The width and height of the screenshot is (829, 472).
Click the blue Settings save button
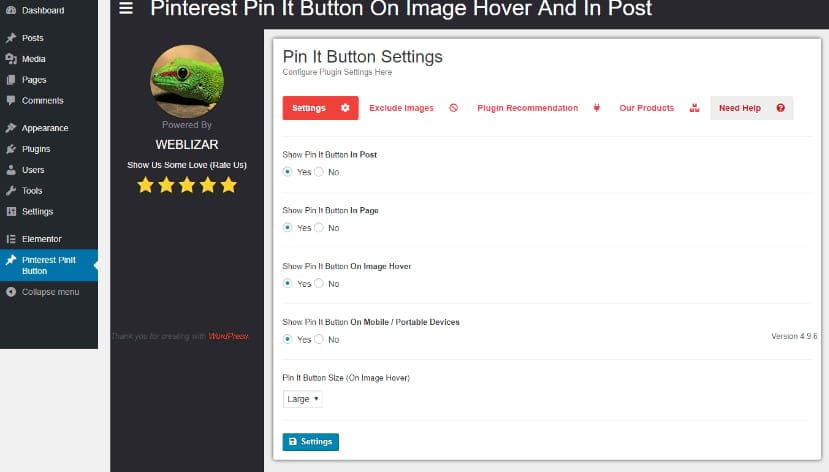coord(310,442)
